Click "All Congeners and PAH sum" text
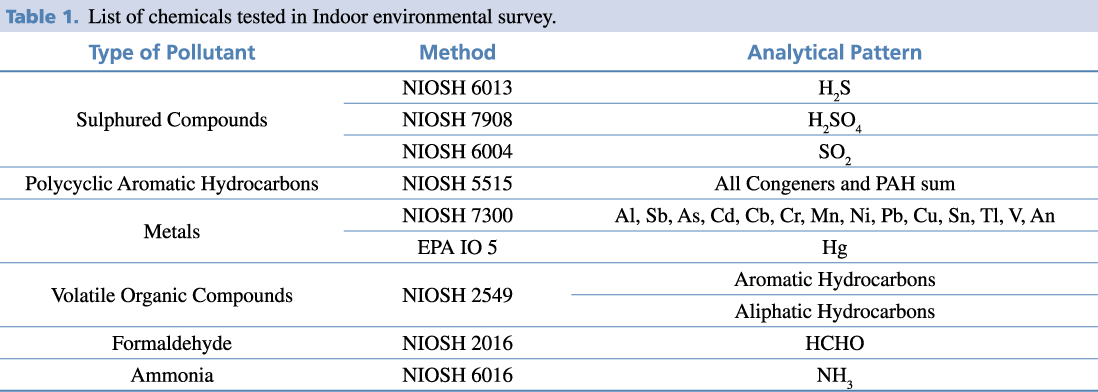Image resolution: width=1098 pixels, height=392 pixels. 834,184
